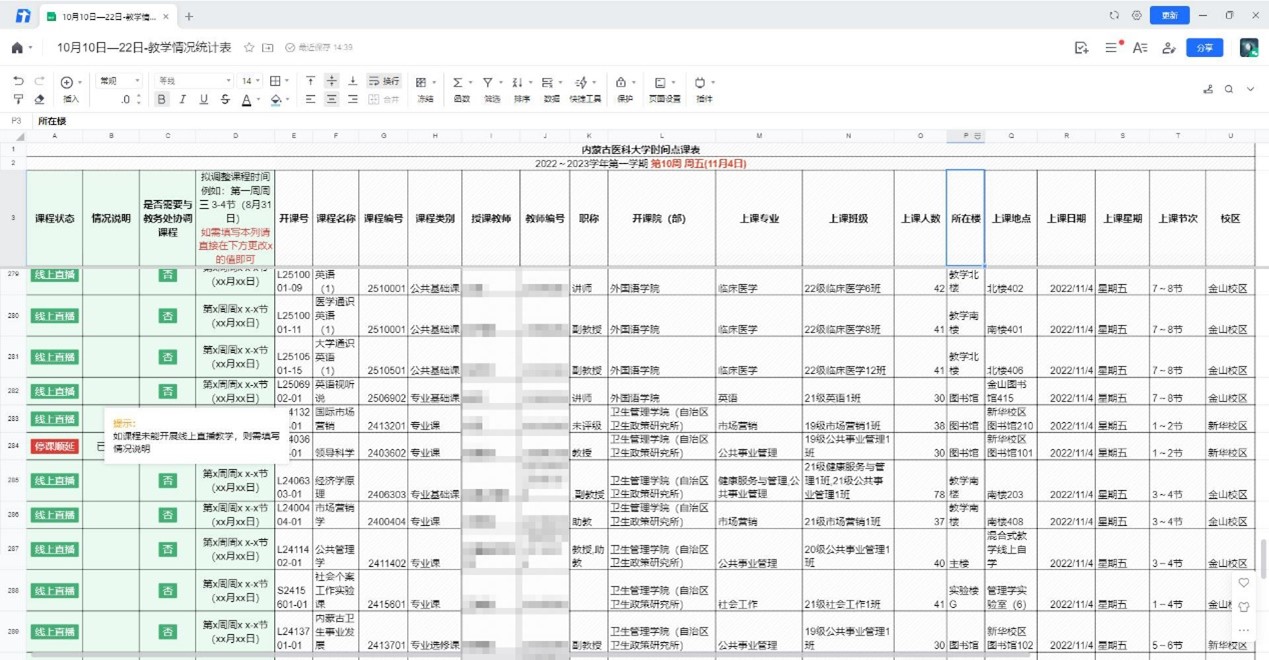Toggle italic text formatting

[x=182, y=99]
